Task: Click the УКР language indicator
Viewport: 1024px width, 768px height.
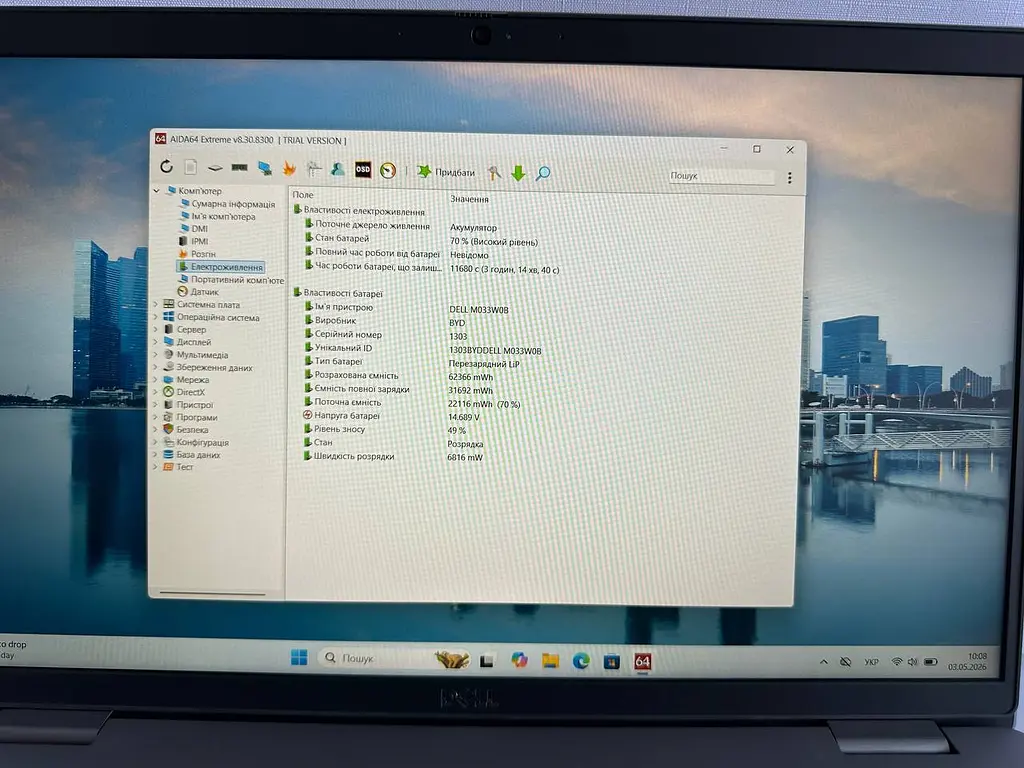Action: 871,662
